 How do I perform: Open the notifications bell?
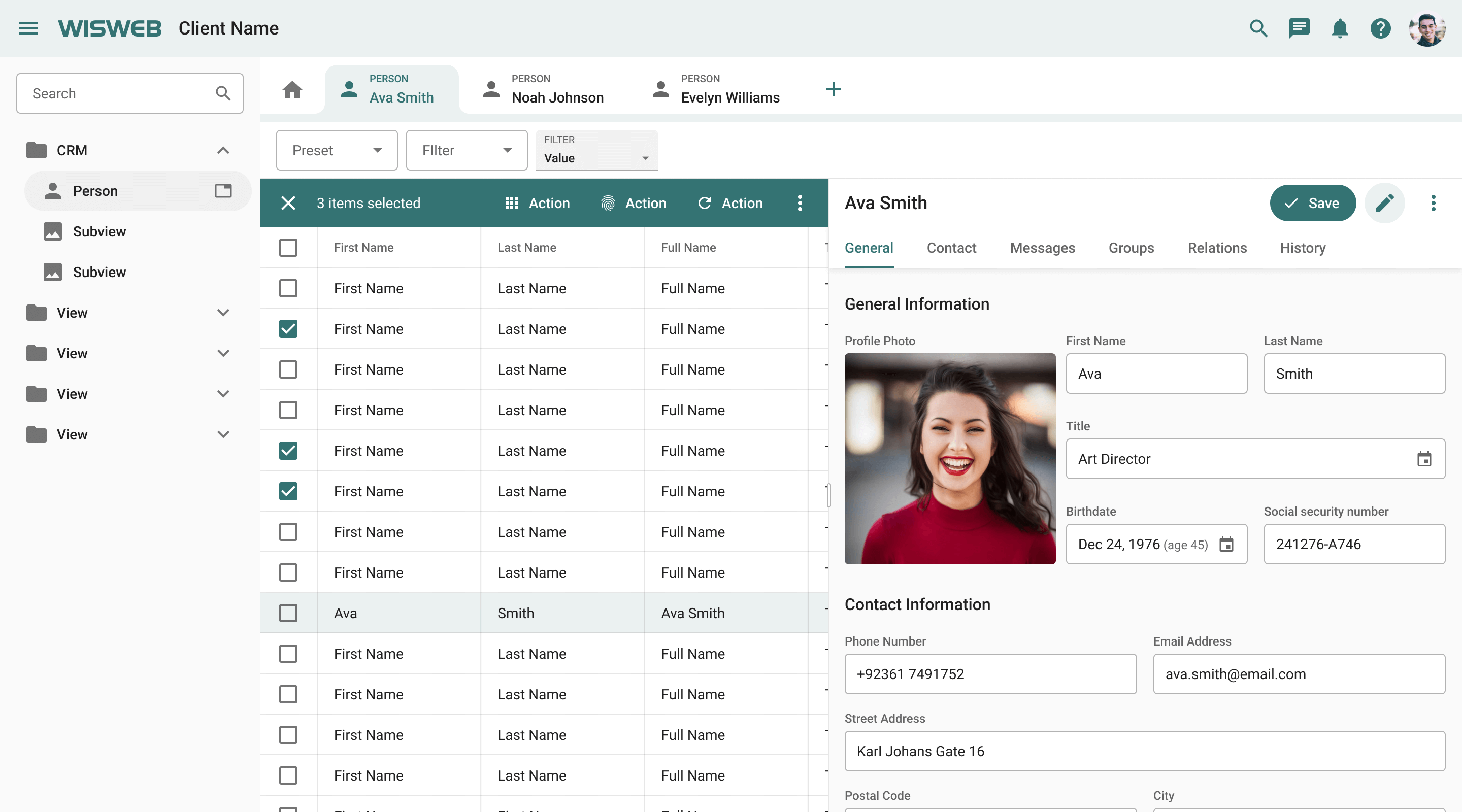(x=1340, y=28)
